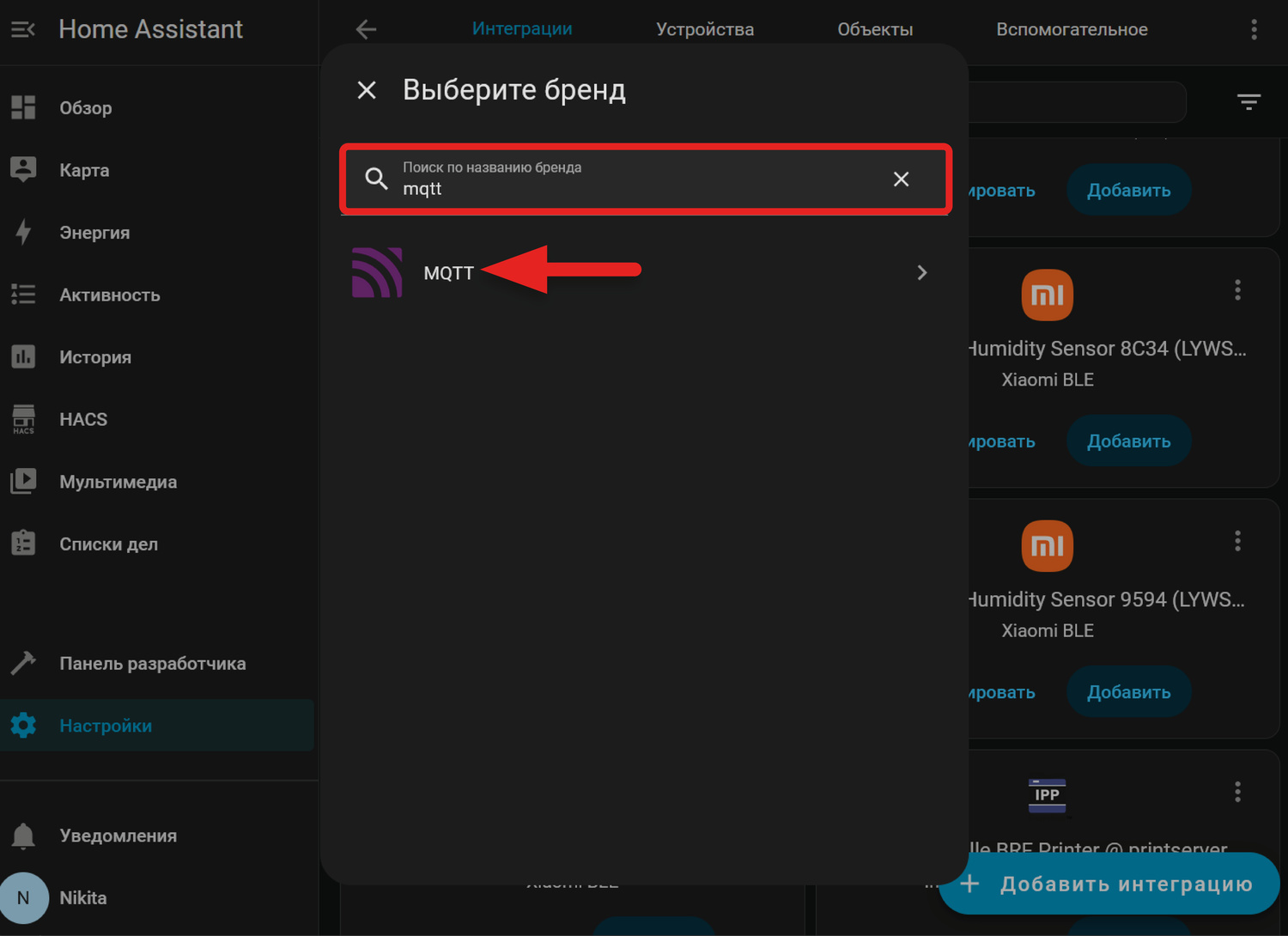Screen dimensions: 1288x936
Task: Open the HACS sidebar icon
Action: coord(23,419)
